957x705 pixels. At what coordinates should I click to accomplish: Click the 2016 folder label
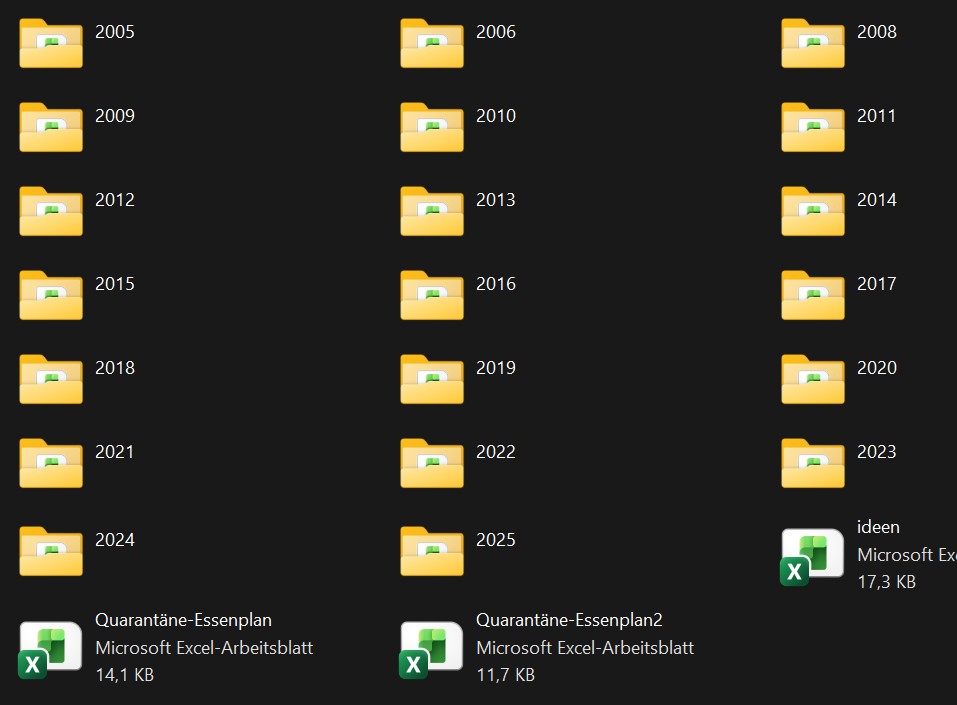(x=496, y=284)
